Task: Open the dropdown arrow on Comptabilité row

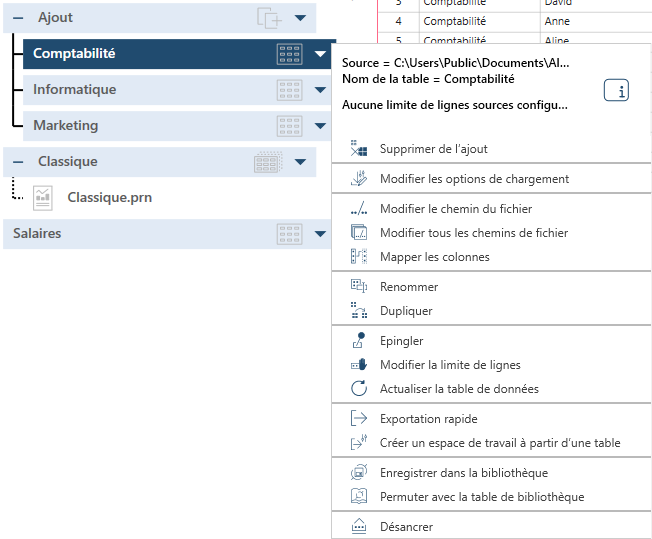Action: click(320, 54)
